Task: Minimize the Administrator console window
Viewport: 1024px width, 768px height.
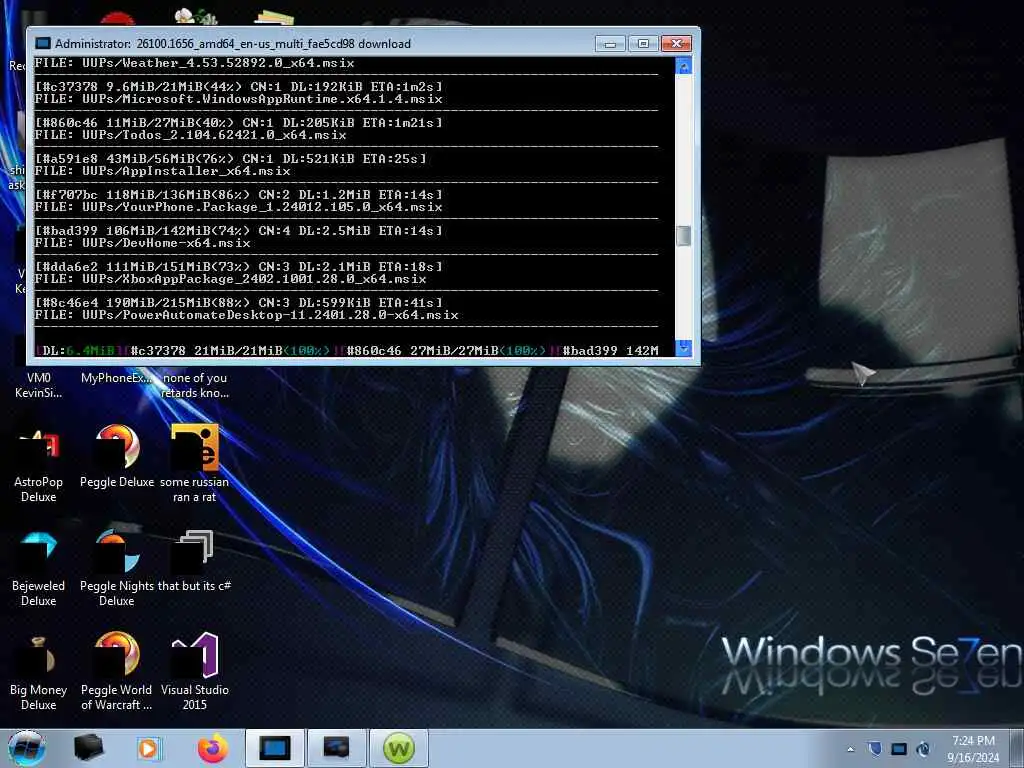Action: pyautogui.click(x=610, y=44)
